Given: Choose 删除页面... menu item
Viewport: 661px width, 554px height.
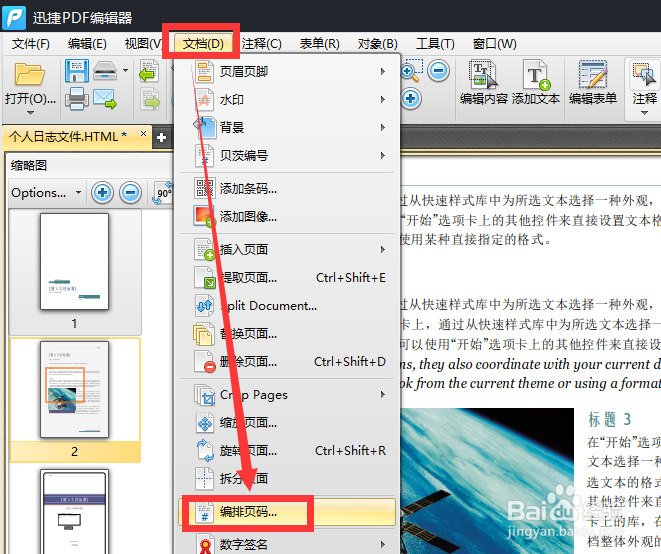Looking at the screenshot, I should [287, 362].
